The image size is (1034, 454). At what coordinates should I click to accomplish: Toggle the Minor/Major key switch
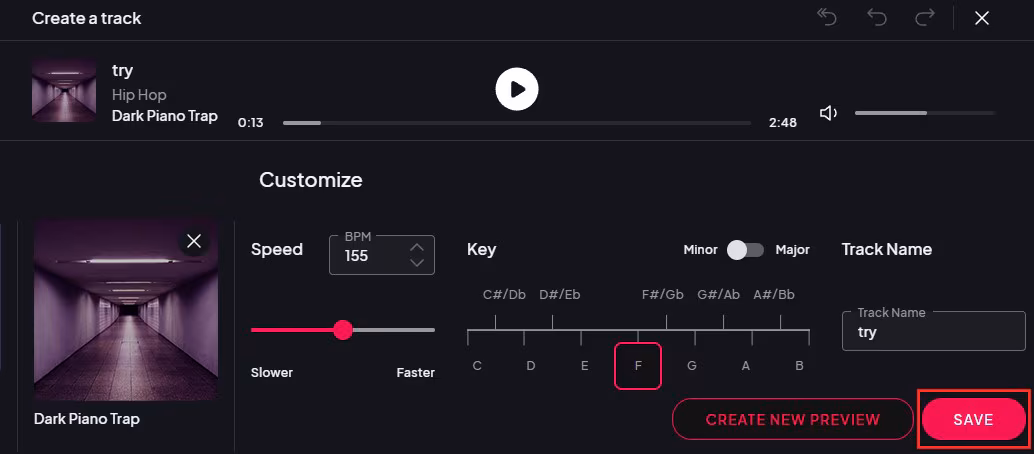(745, 250)
